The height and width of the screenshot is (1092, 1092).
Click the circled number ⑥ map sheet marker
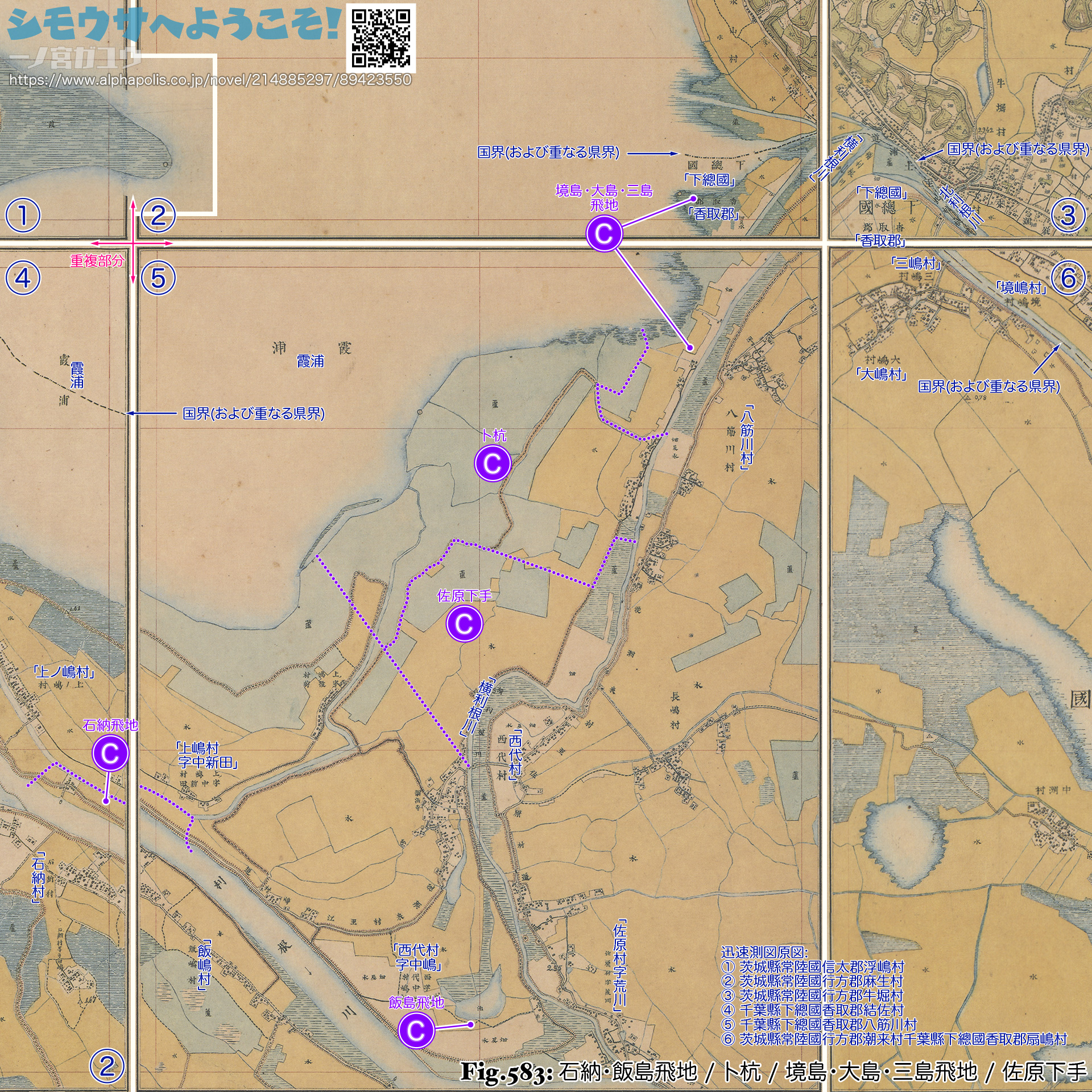pyautogui.click(x=1068, y=278)
